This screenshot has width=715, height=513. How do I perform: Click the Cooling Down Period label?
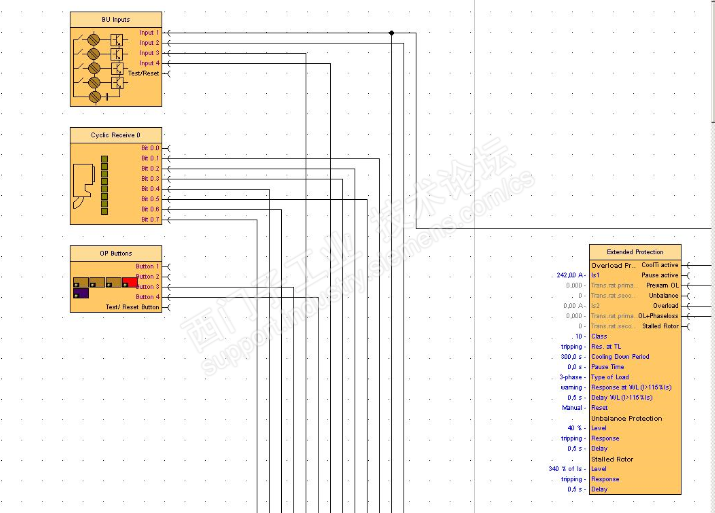[620, 357]
